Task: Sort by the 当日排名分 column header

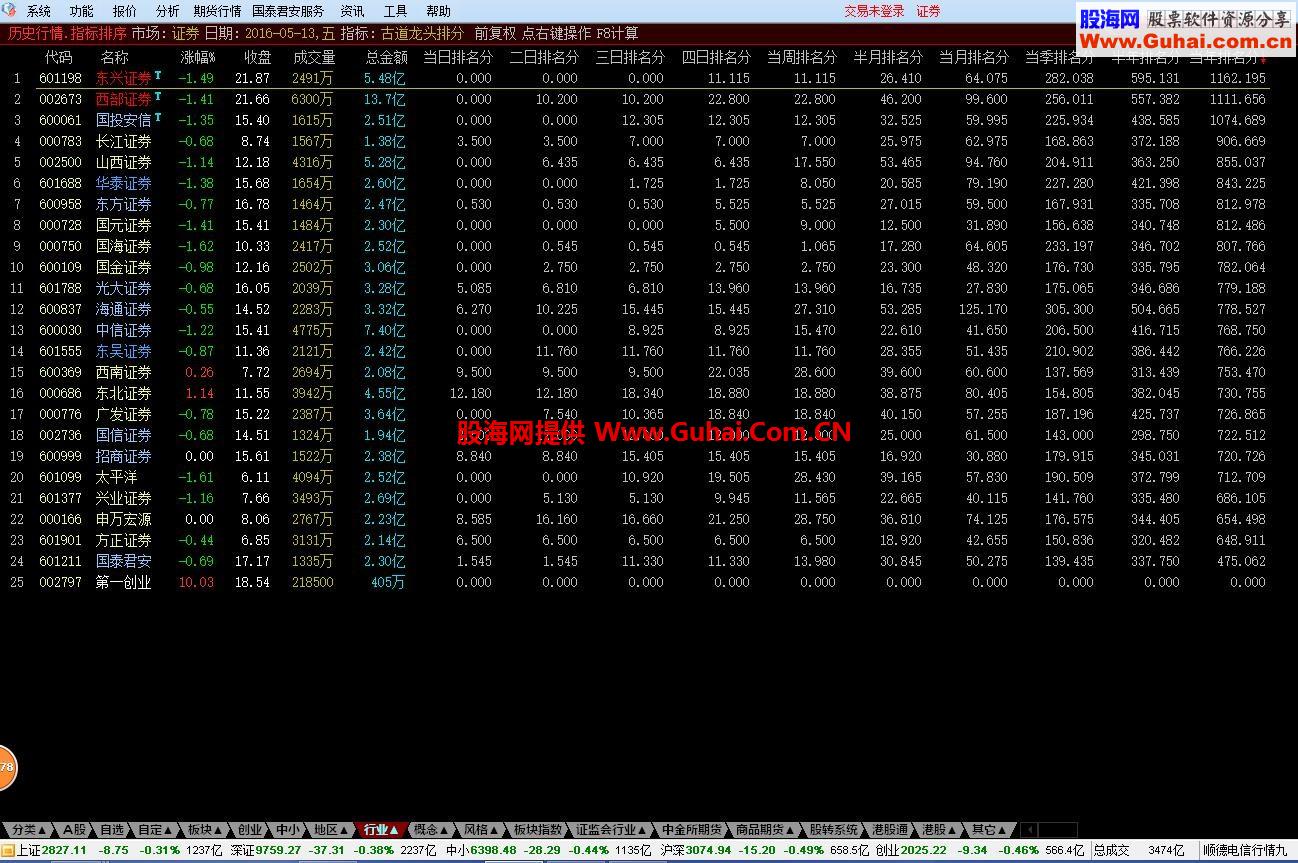Action: [x=458, y=57]
